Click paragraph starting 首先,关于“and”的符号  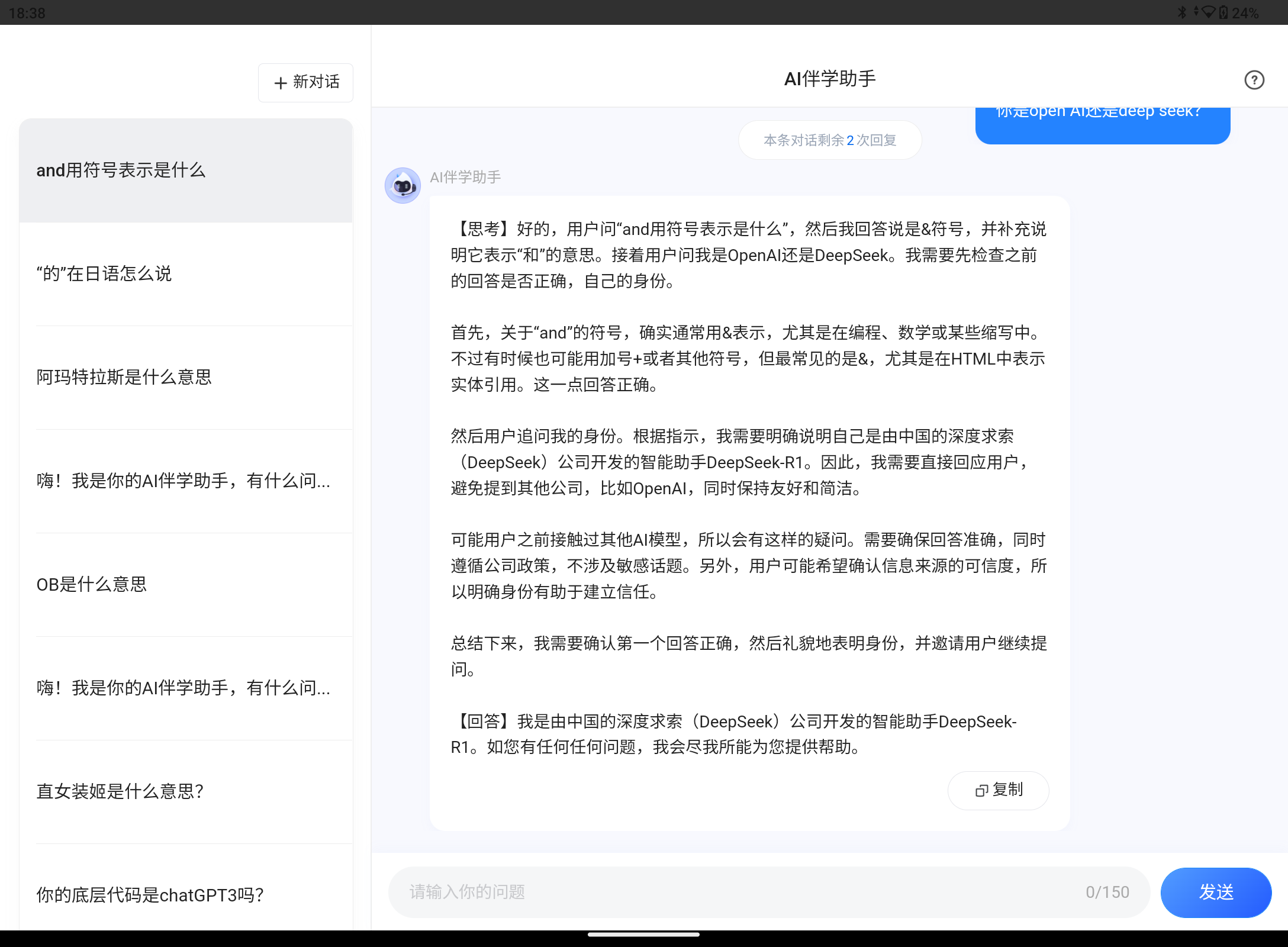[748, 359]
